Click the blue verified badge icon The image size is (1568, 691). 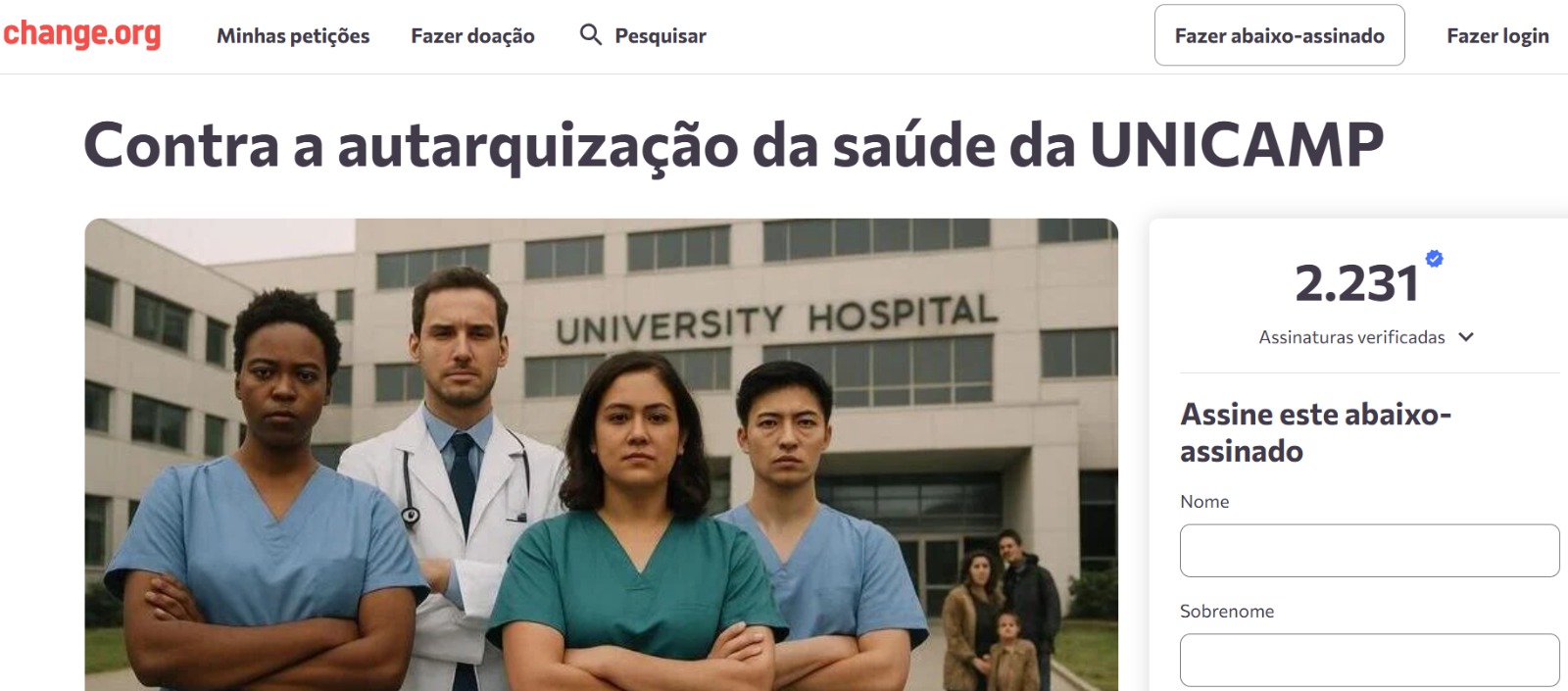(x=1434, y=259)
